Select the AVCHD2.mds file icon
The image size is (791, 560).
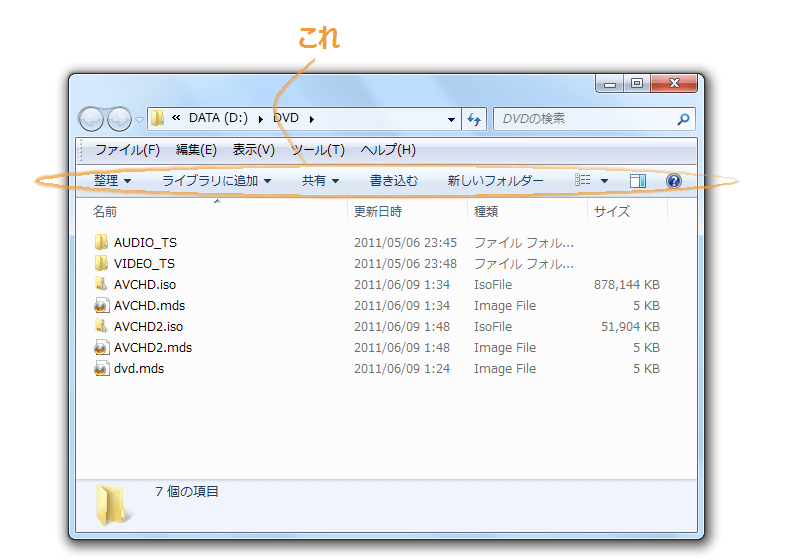tap(101, 347)
